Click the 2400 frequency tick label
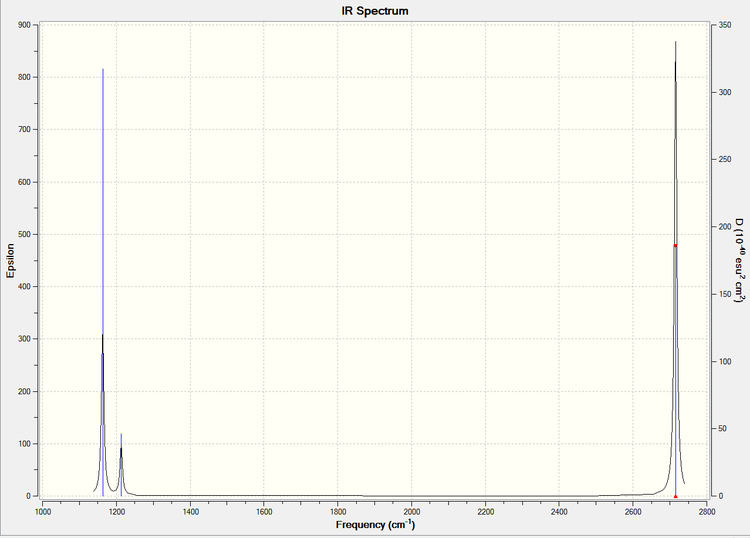This screenshot has height=538, width=750. coord(559,512)
